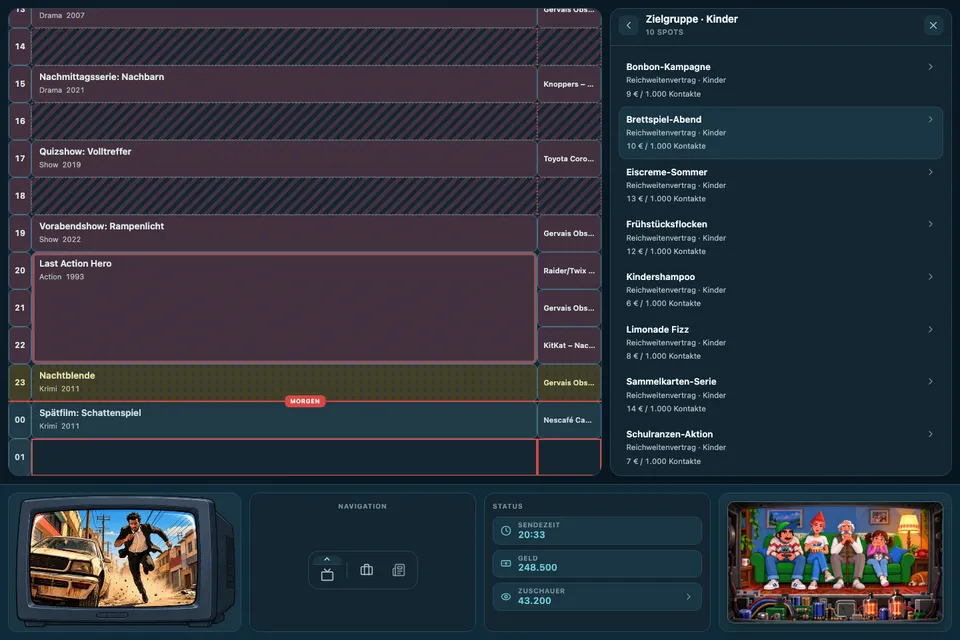Screen dimensions: 960x640
Task: Select the empty 01 o'clock programme slot
Action: click(284, 457)
